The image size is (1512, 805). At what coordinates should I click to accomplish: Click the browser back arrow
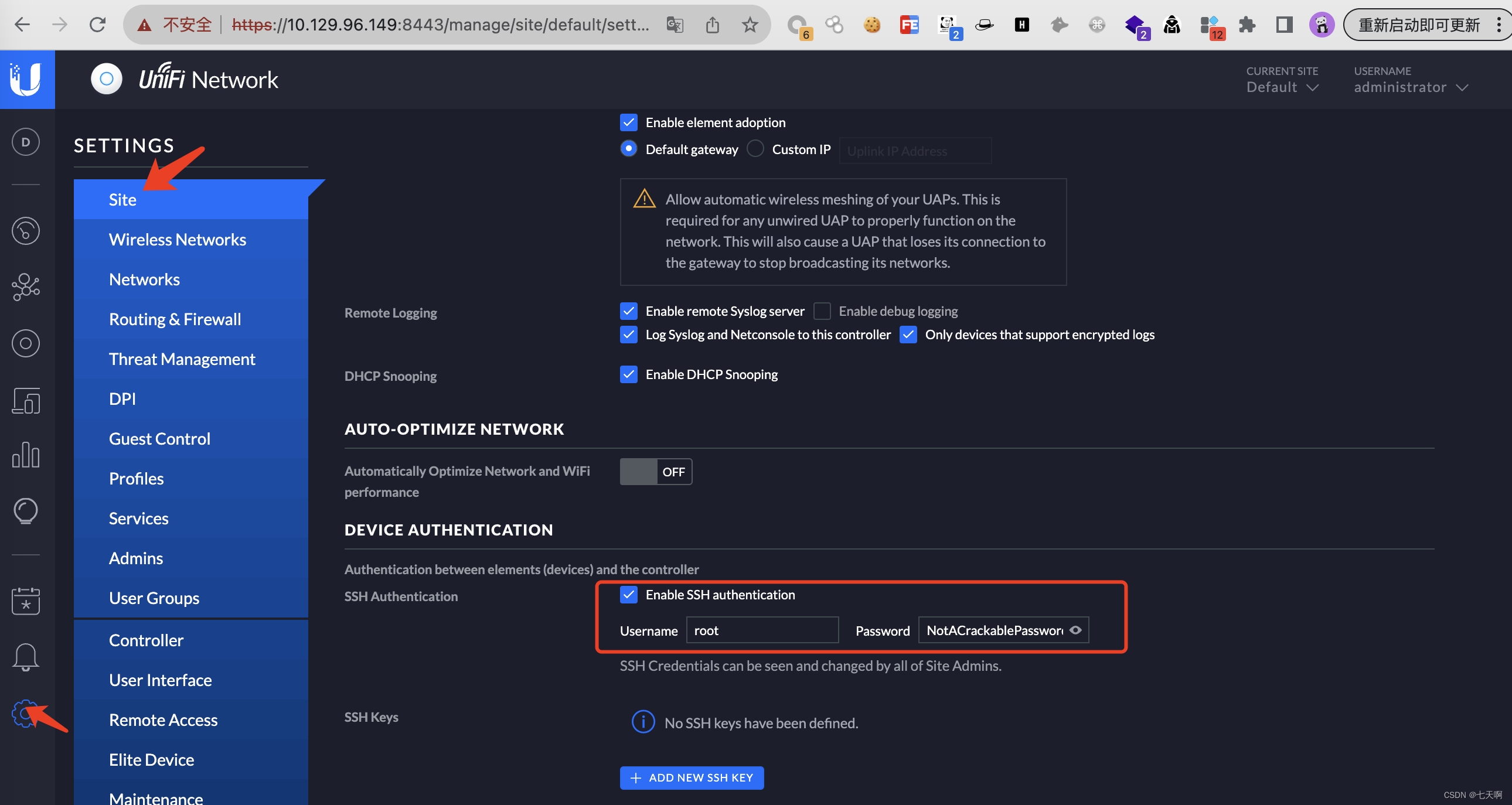click(22, 25)
